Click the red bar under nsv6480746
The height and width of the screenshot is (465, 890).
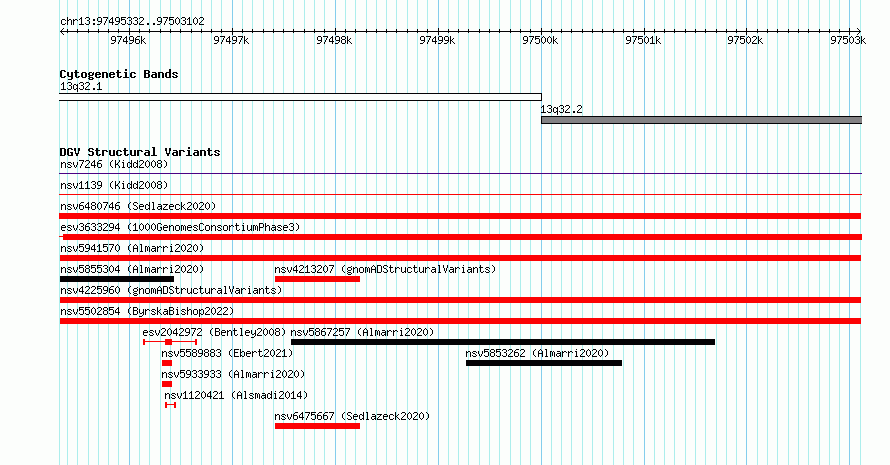460,216
